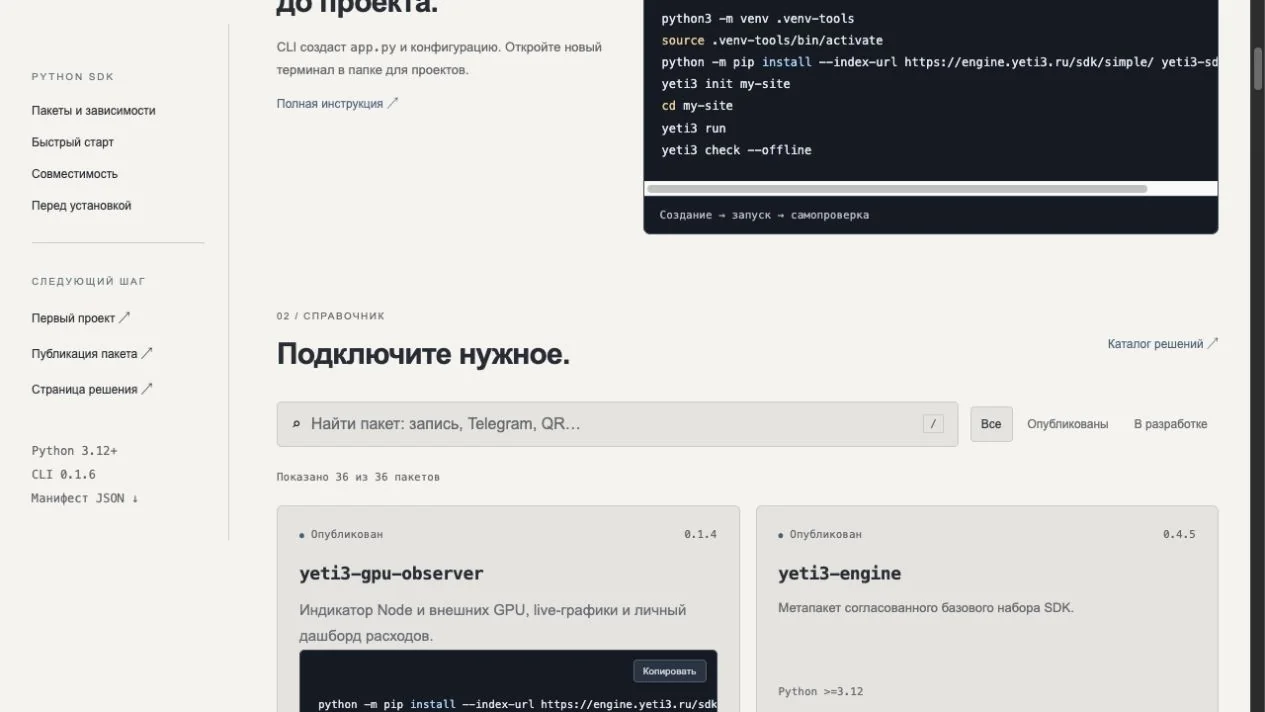
Task: Click "Показано 36 из 36 пакетов" counter
Action: pos(358,477)
